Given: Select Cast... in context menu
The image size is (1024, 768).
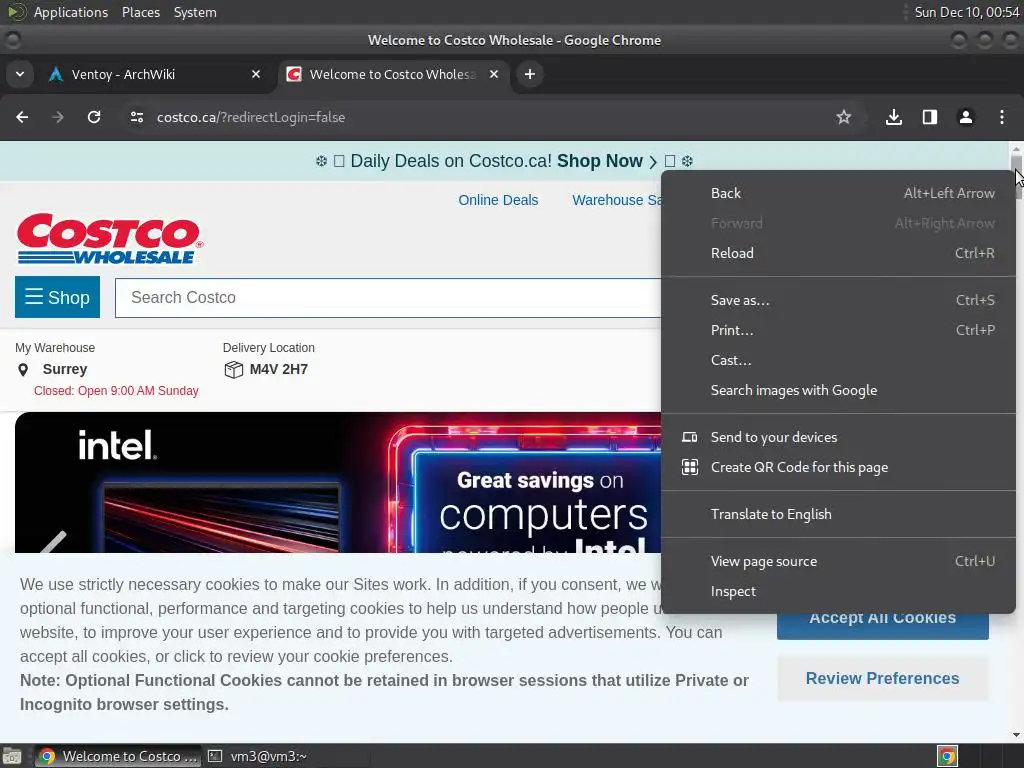Looking at the screenshot, I should tap(839, 360).
